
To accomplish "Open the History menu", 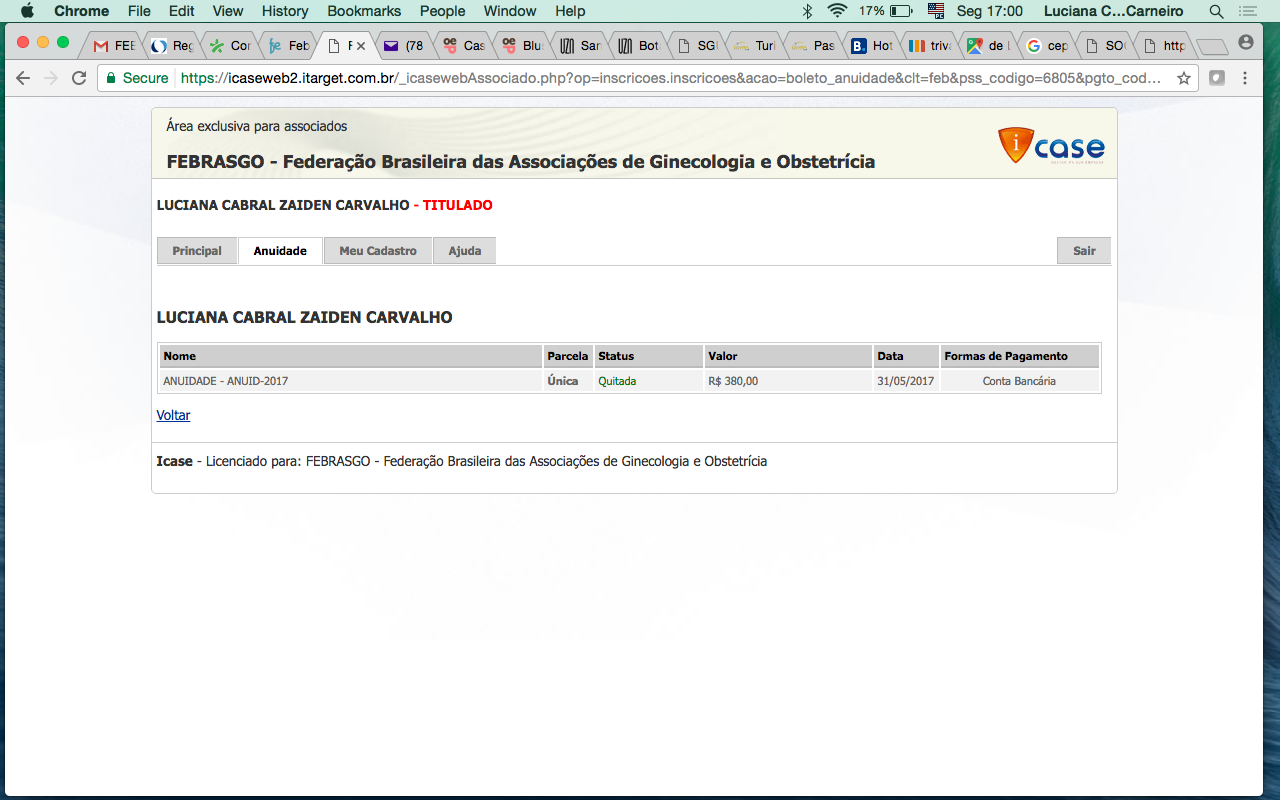I will point(285,11).
